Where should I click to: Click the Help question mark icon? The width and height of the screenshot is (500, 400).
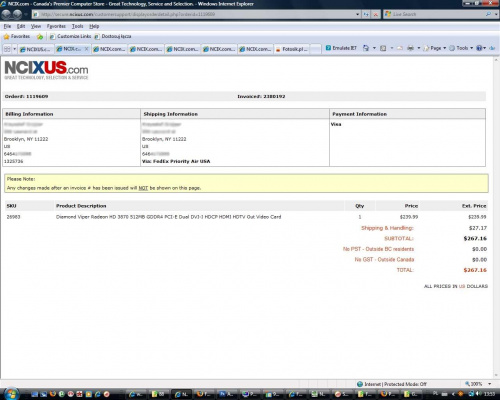(479, 48)
